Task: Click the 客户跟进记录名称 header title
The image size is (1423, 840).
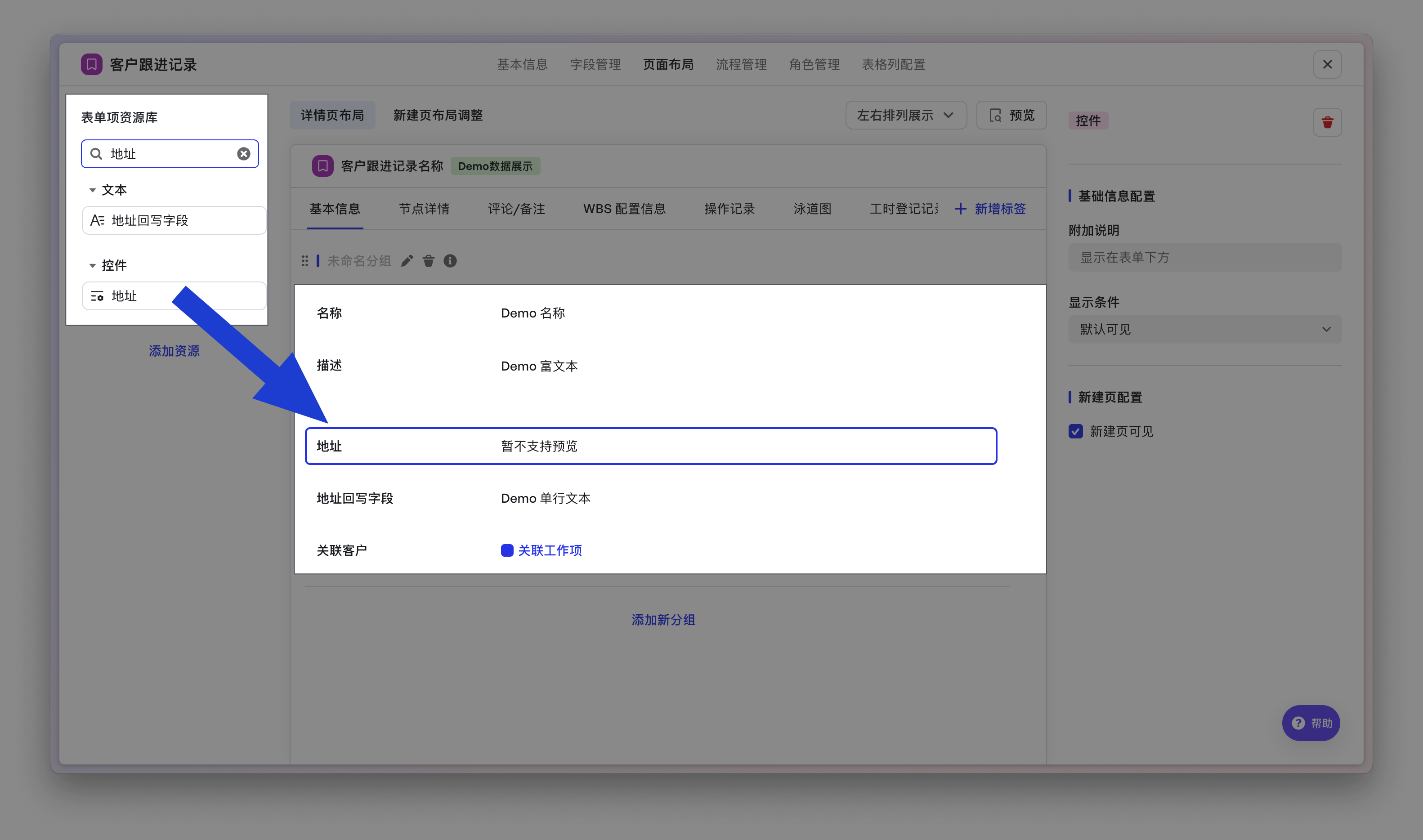Action: [392, 166]
